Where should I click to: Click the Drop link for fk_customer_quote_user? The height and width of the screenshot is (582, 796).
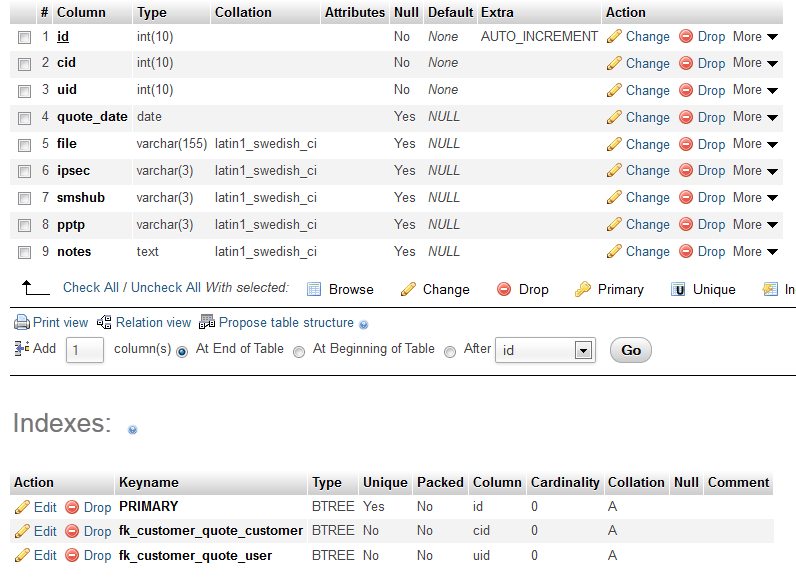tap(97, 556)
